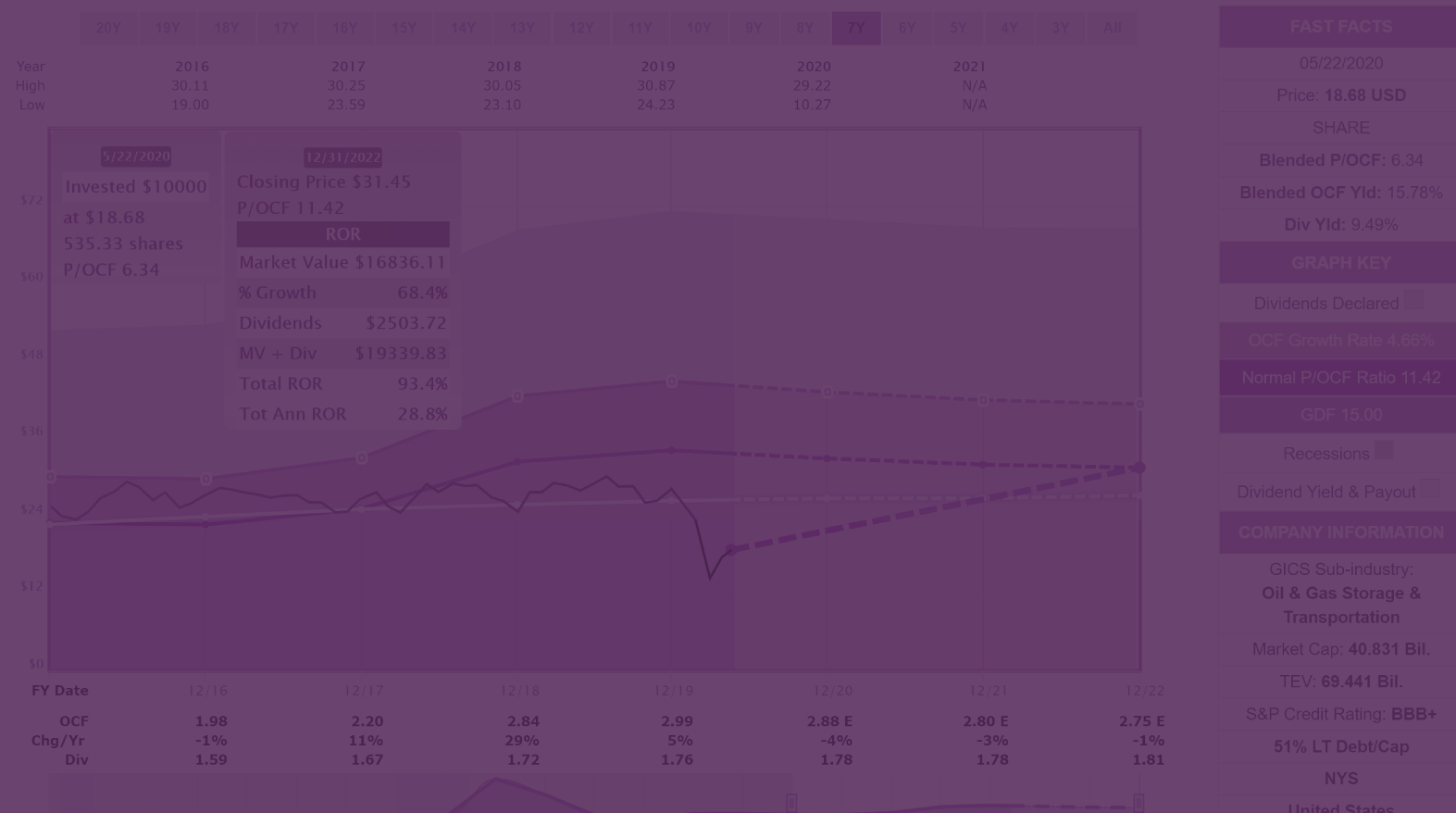Toggle the Dividends Declared checkbox
Screen dimensions: 1456x813
[1412, 300]
